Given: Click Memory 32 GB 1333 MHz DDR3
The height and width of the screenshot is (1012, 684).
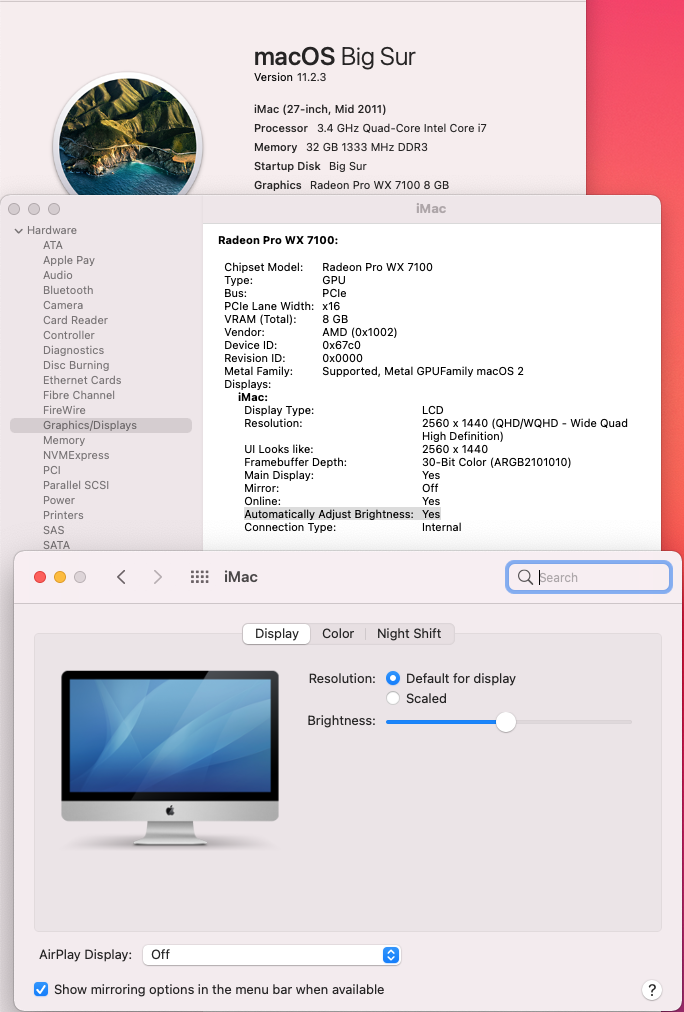Looking at the screenshot, I should pos(341,147).
